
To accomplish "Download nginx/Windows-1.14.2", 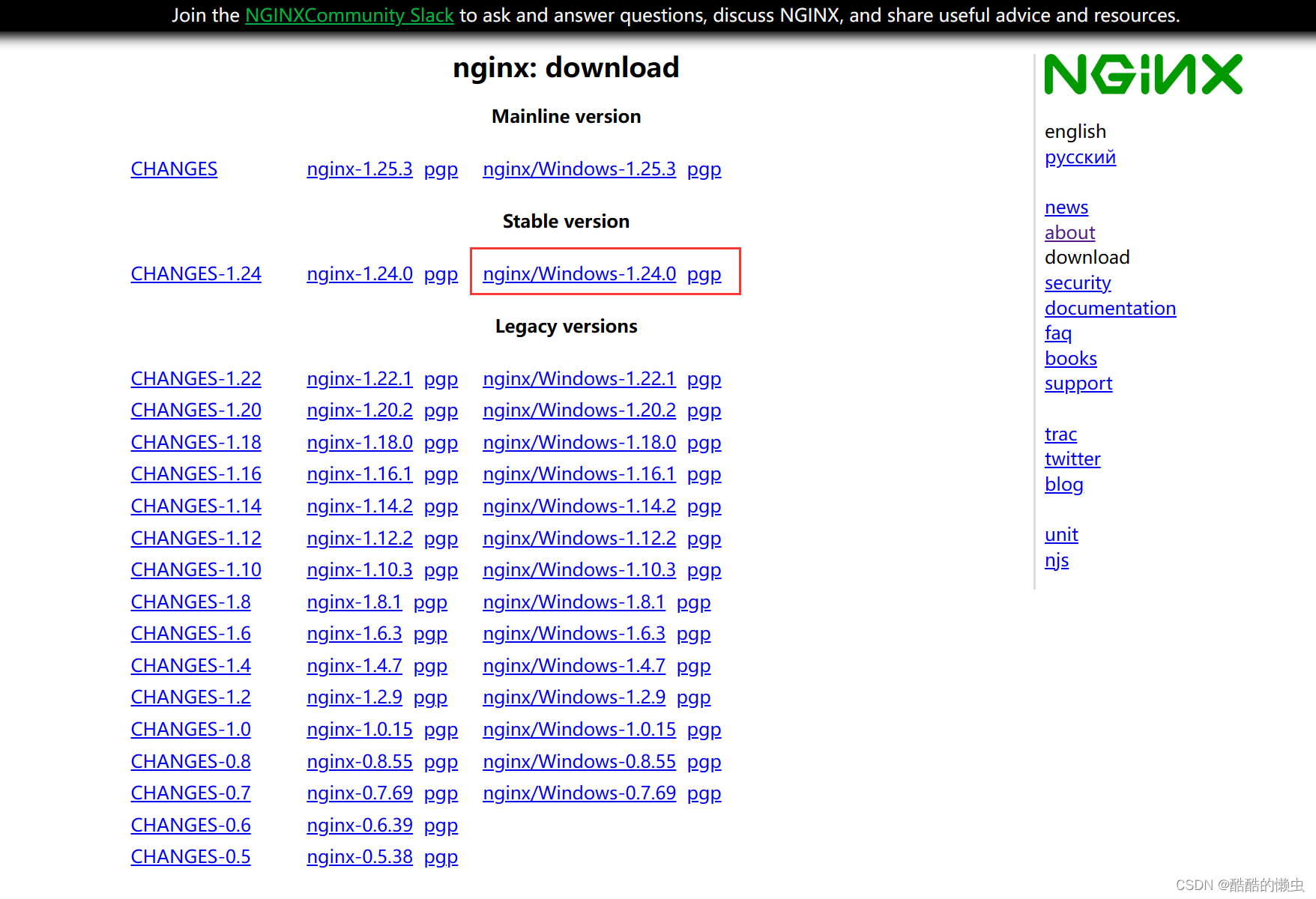I will point(579,506).
